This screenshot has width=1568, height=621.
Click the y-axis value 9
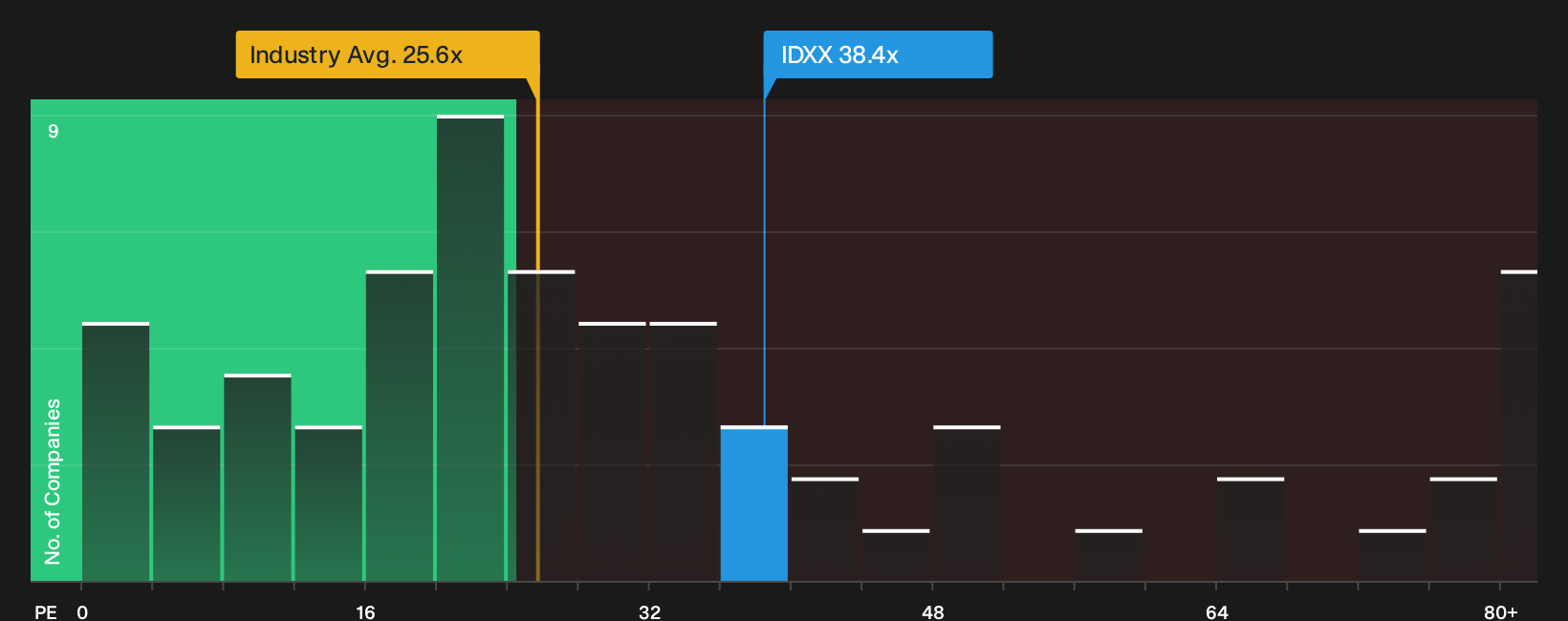pos(54,131)
